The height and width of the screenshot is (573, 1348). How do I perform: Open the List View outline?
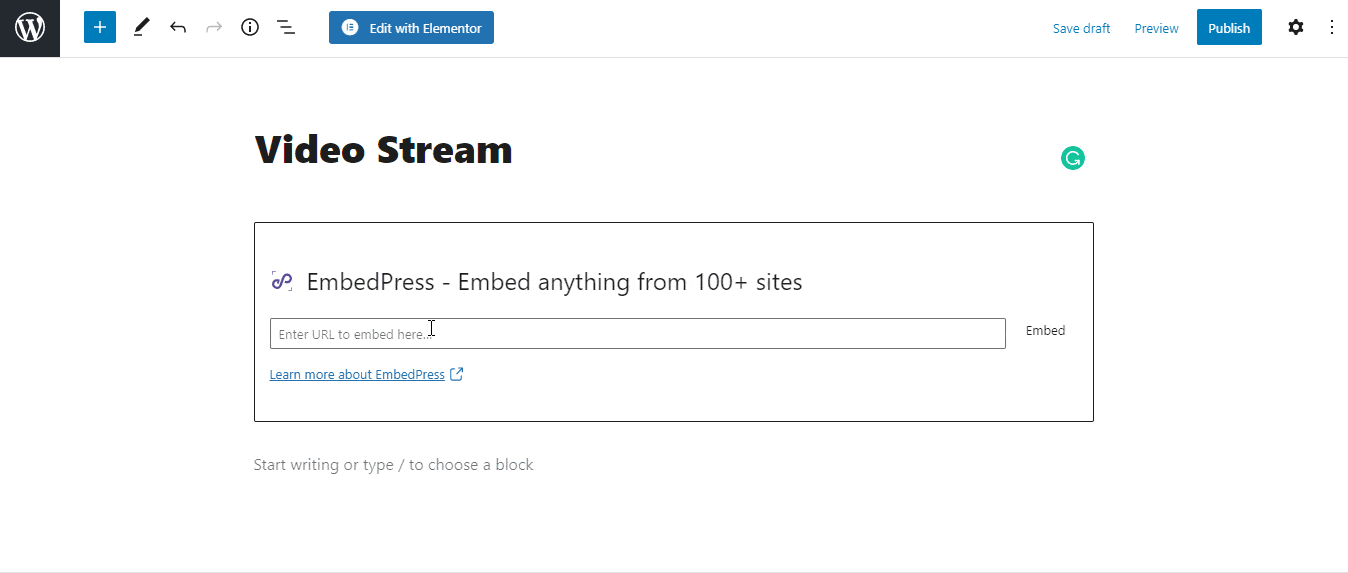[286, 28]
